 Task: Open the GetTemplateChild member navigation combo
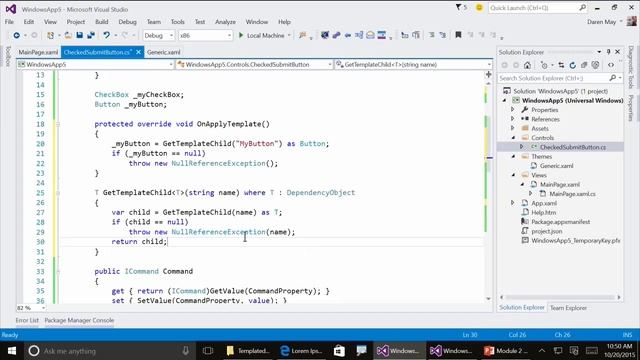click(413, 64)
